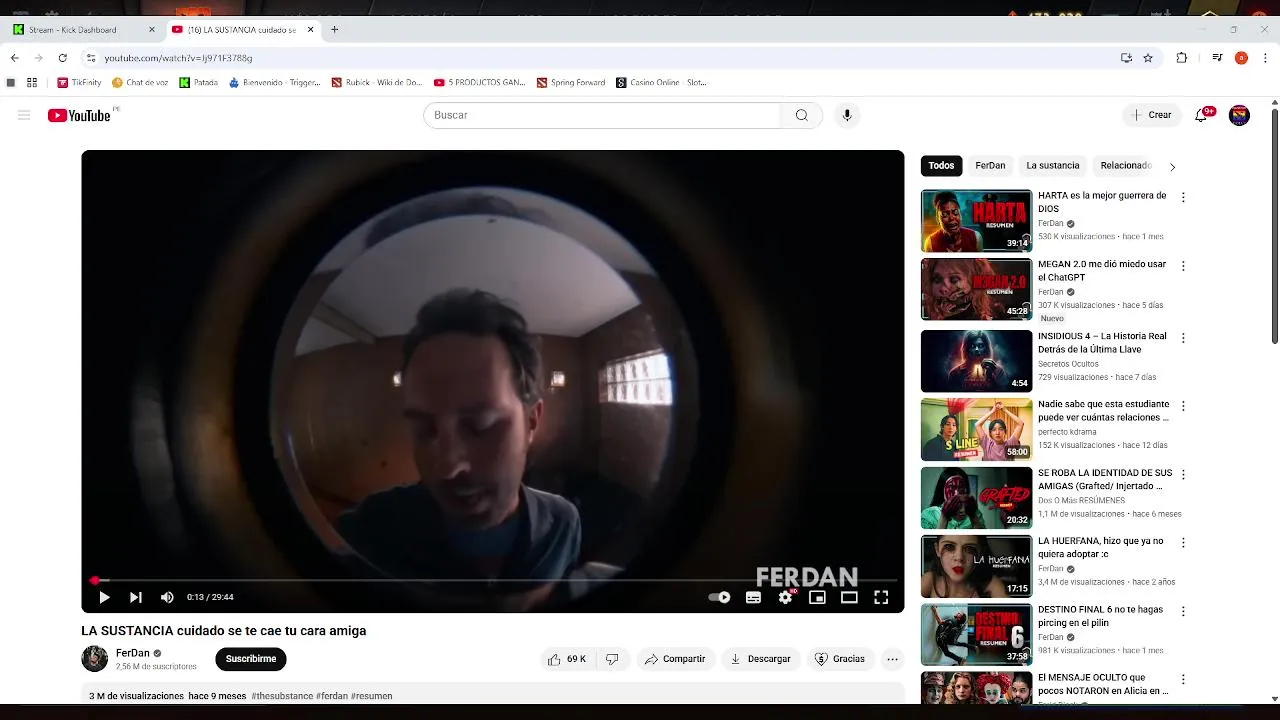Open Casino Online bookmark

662,83
